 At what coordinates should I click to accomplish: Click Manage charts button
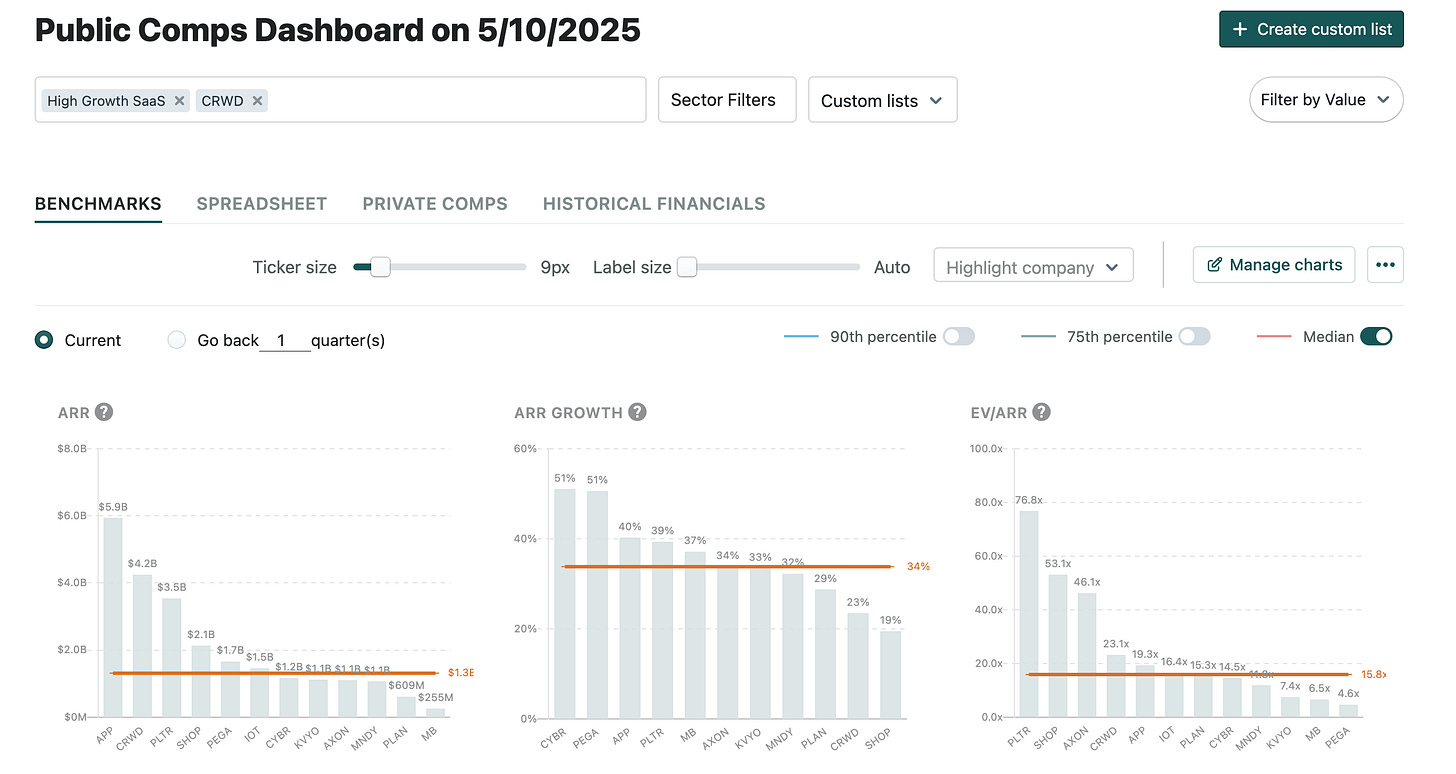[1274, 265]
